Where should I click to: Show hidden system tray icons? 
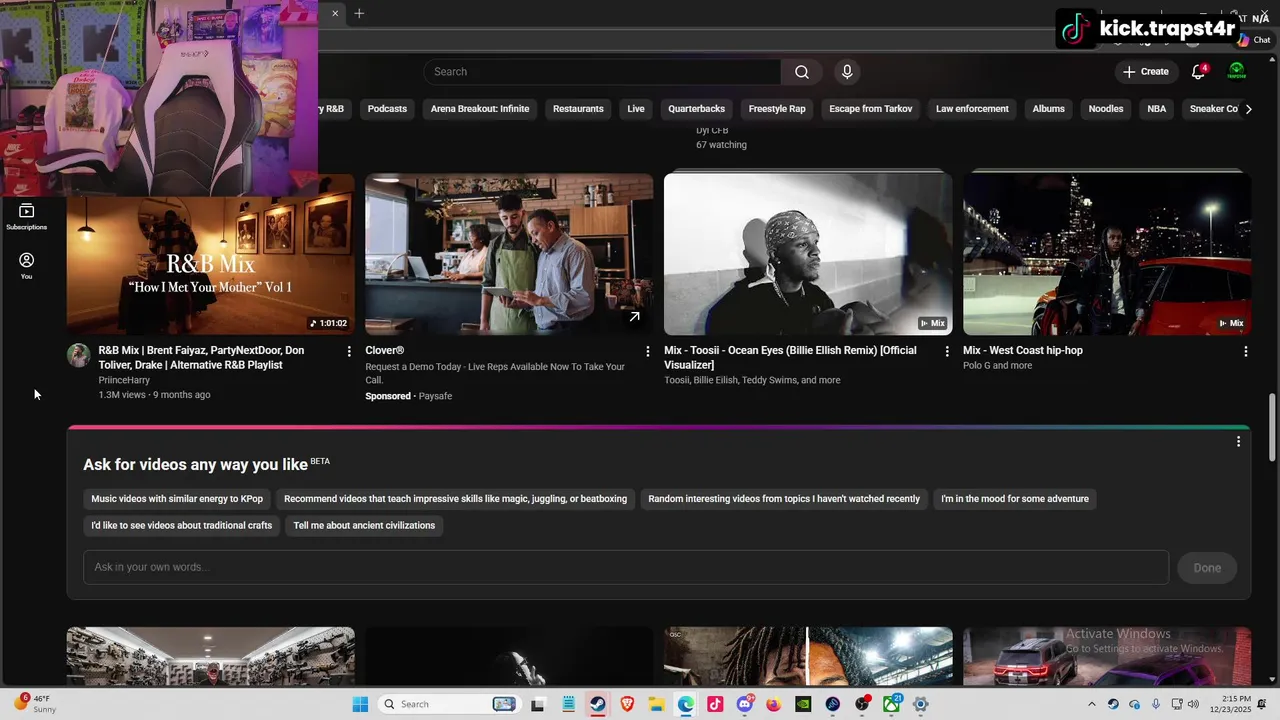pos(1091,704)
